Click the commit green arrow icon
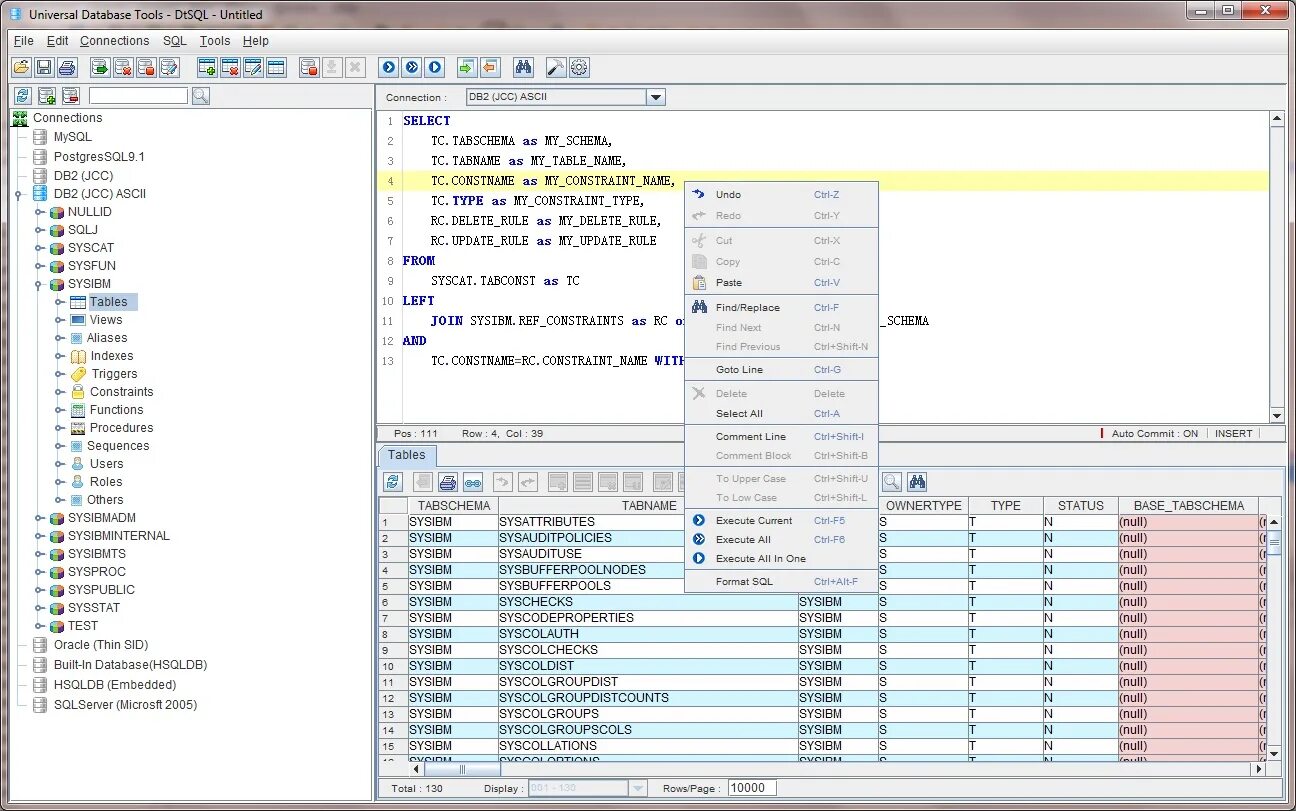This screenshot has width=1296, height=811. [466, 67]
